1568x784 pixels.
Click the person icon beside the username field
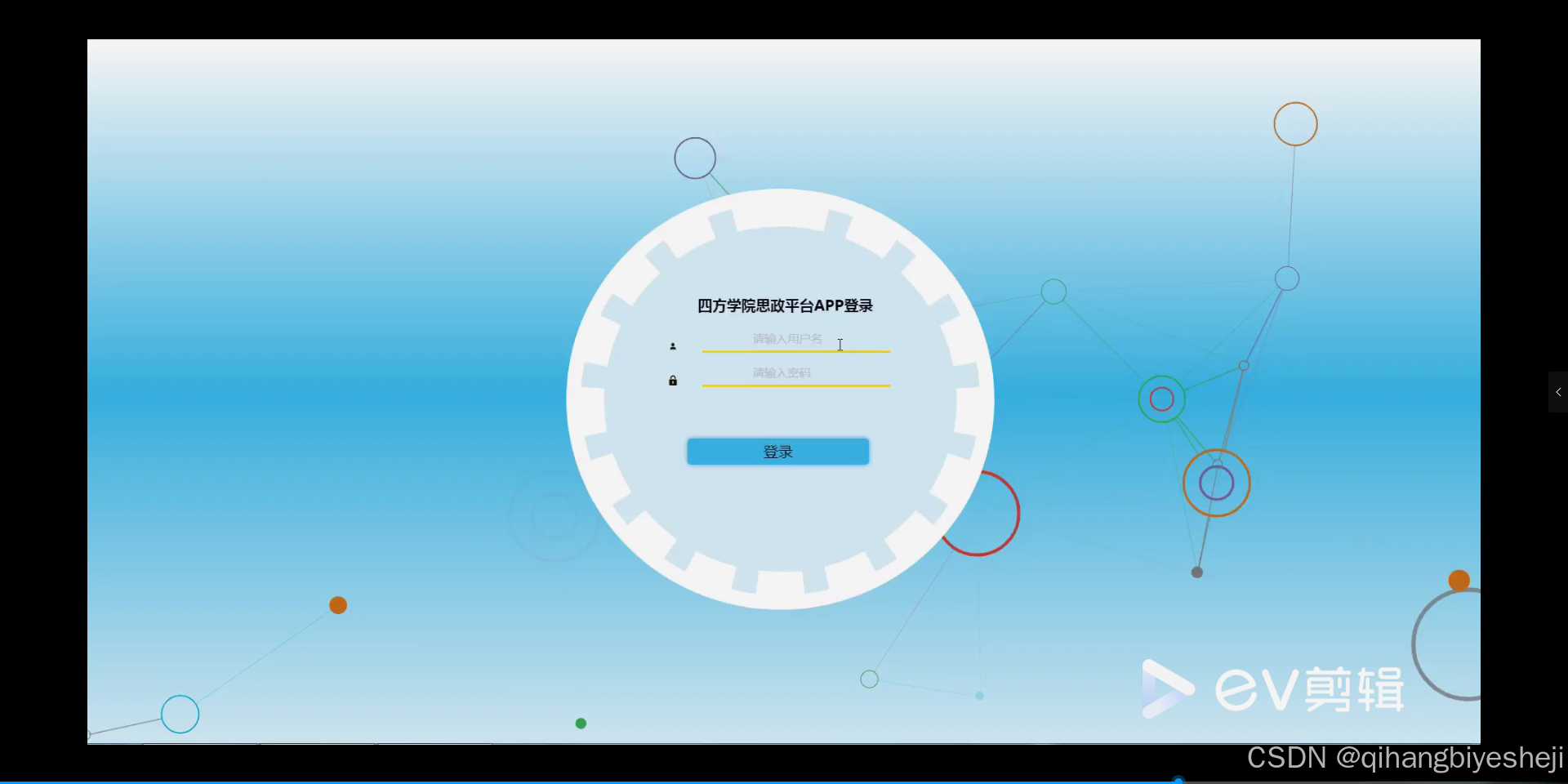tap(672, 345)
